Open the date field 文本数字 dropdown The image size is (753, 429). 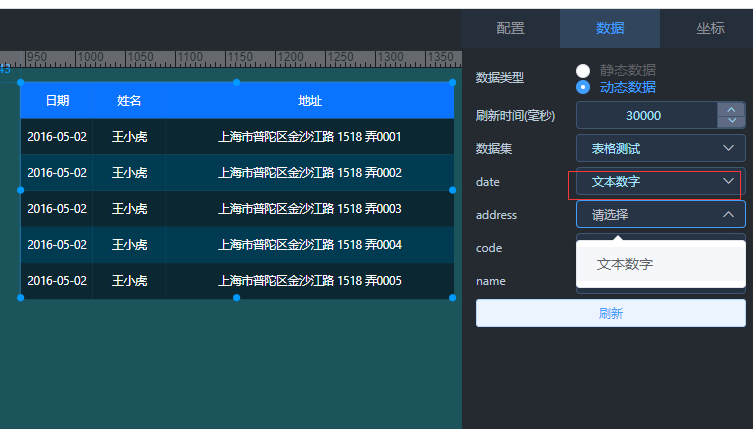pos(660,181)
